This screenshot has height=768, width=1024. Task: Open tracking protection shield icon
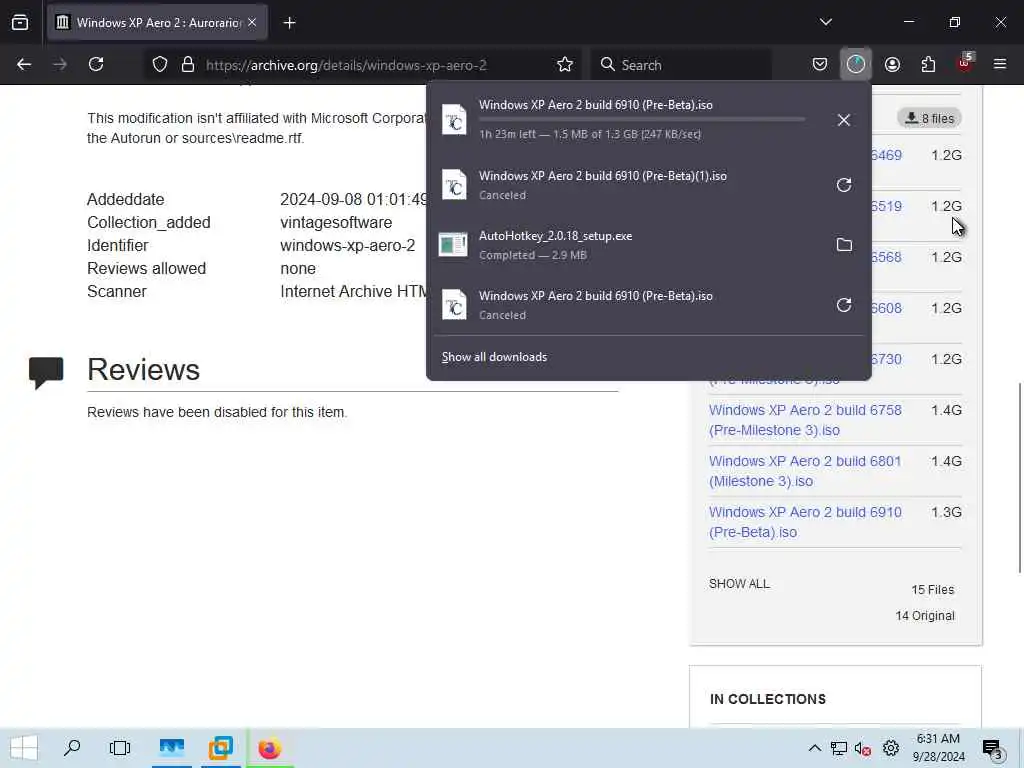[160, 64]
